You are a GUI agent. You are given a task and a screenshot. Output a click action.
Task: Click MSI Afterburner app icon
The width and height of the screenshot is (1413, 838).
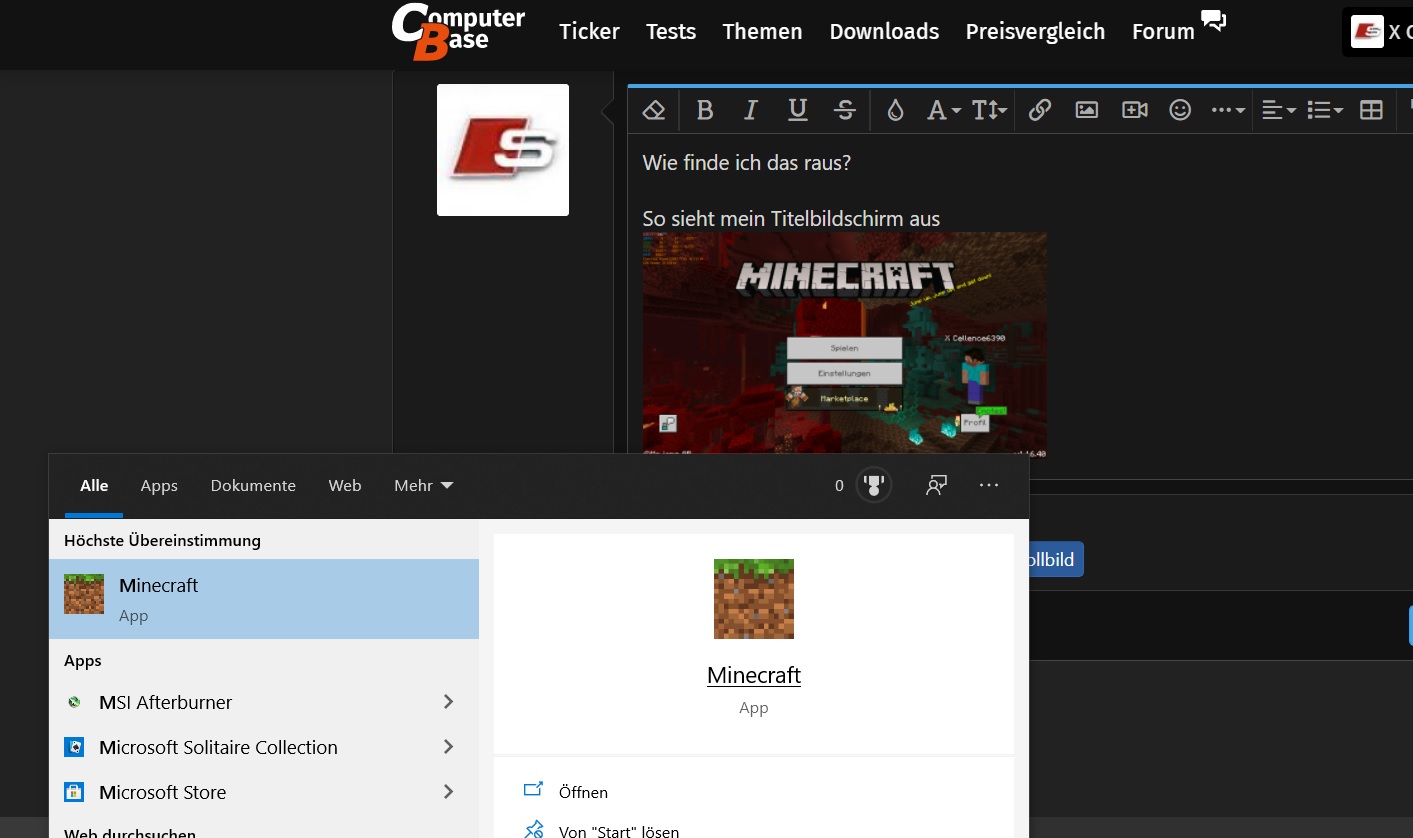coord(74,702)
